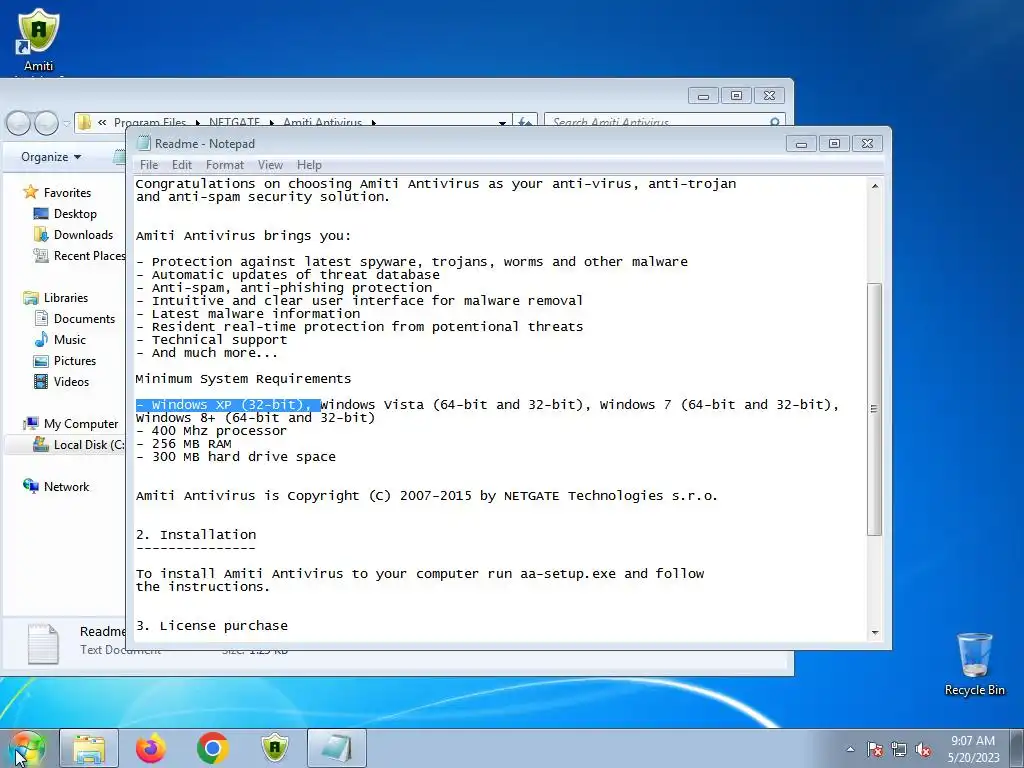This screenshot has width=1024, height=768.
Task: Open the network tray icon
Action: pos(899,749)
